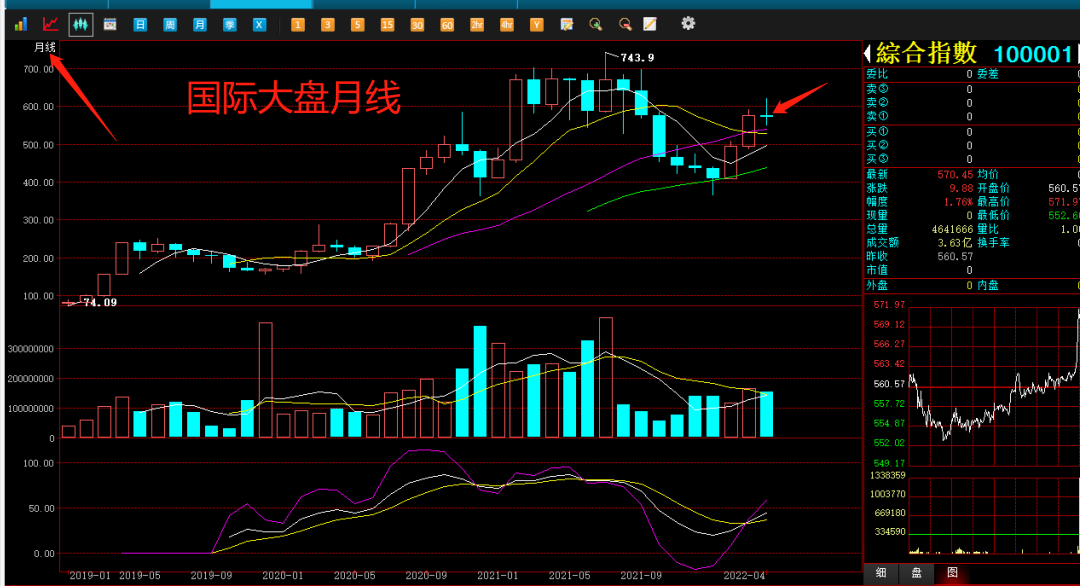Click the previous close 560.57 value
Viewport: 1080px width, 586px height.
(955, 256)
